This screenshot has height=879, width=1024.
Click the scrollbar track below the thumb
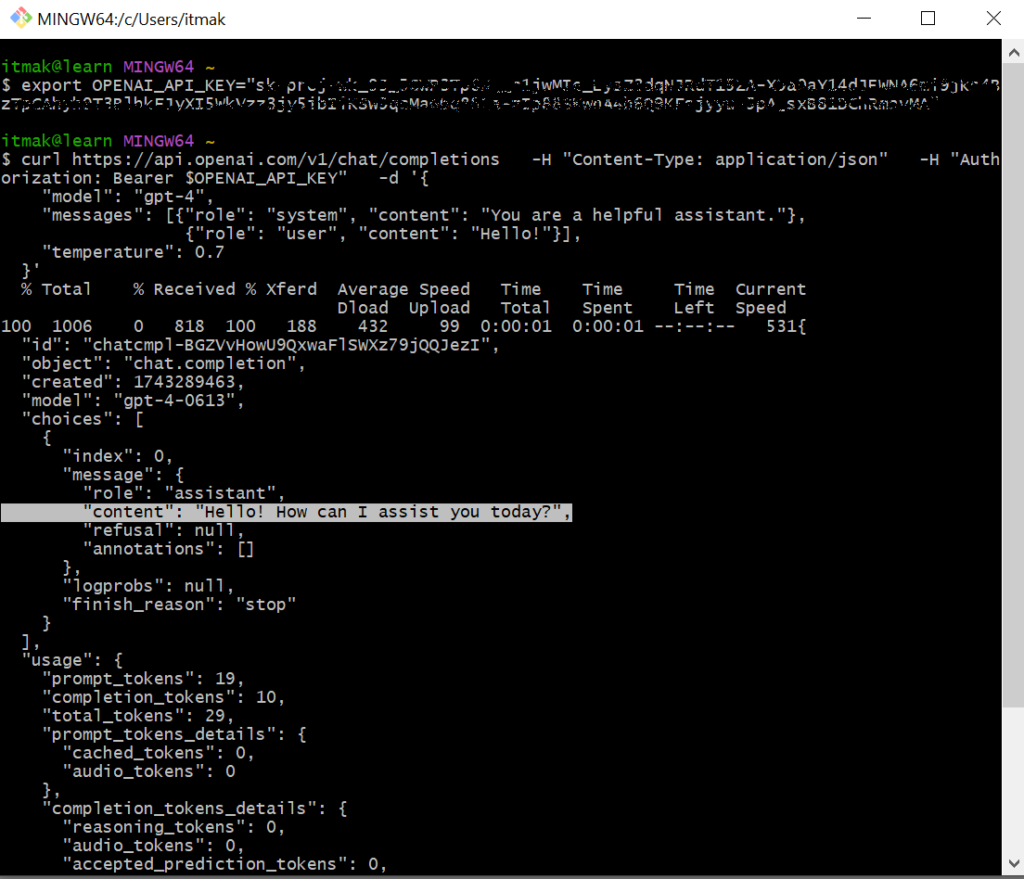click(x=1013, y=778)
